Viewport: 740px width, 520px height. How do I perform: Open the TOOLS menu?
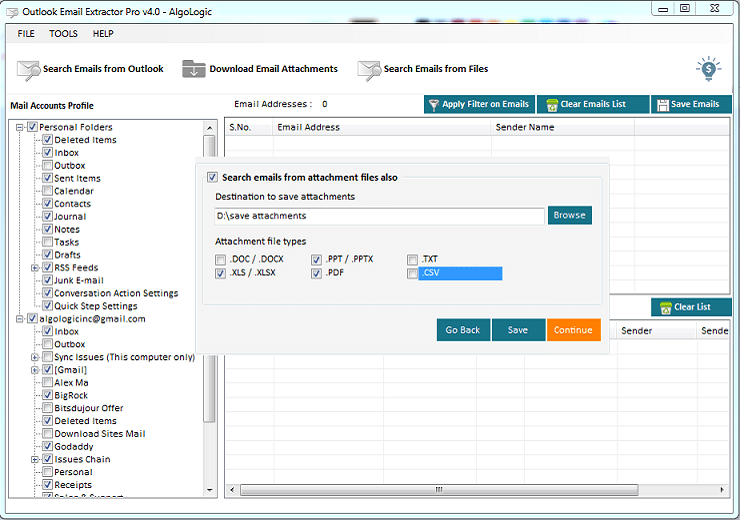63,33
